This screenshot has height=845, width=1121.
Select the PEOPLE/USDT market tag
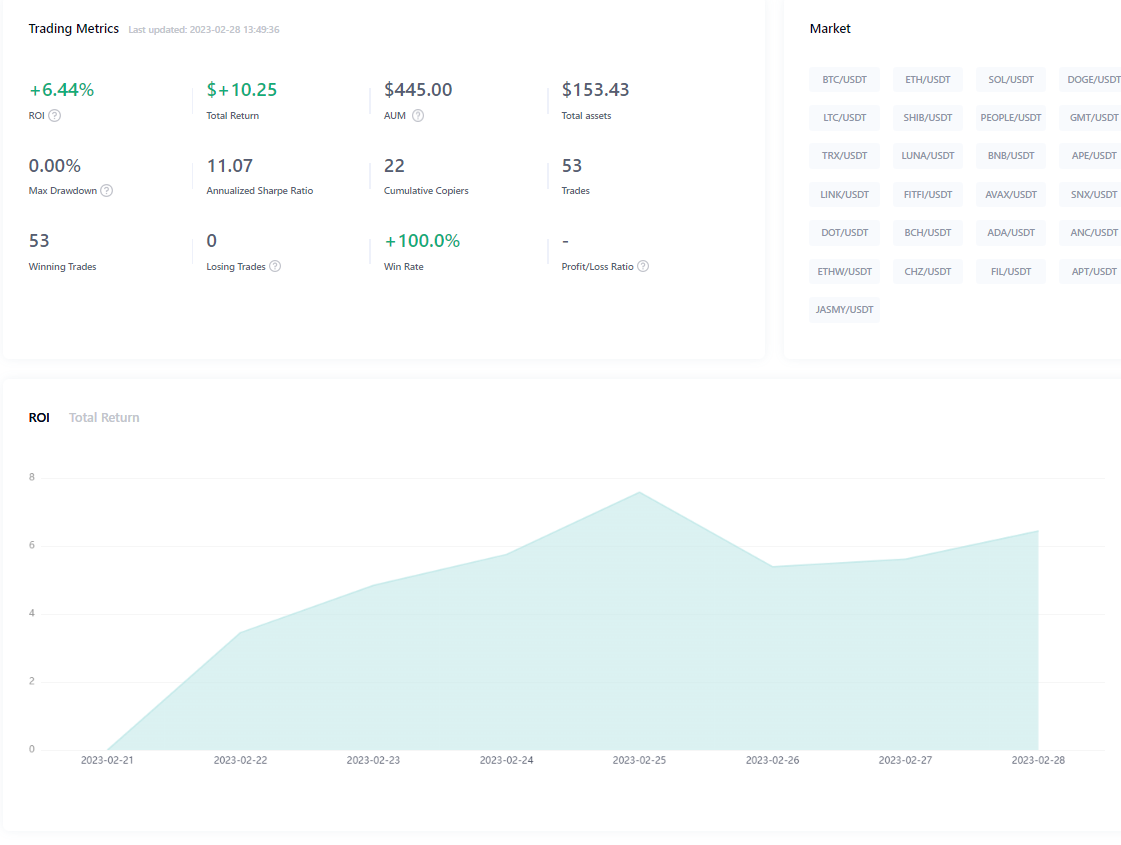click(x=1011, y=118)
